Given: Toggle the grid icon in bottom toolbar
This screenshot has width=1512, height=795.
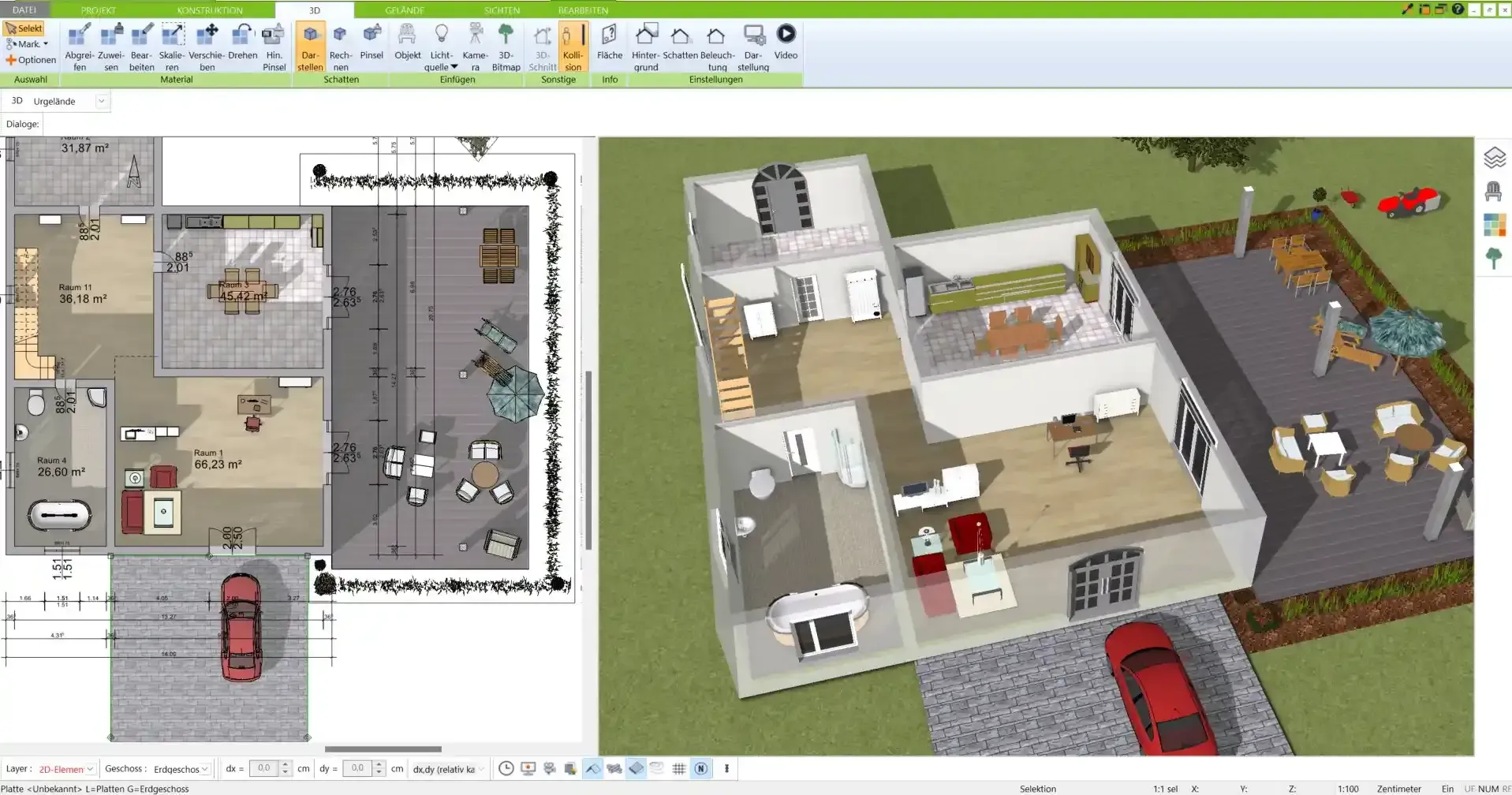Looking at the screenshot, I should point(678,768).
